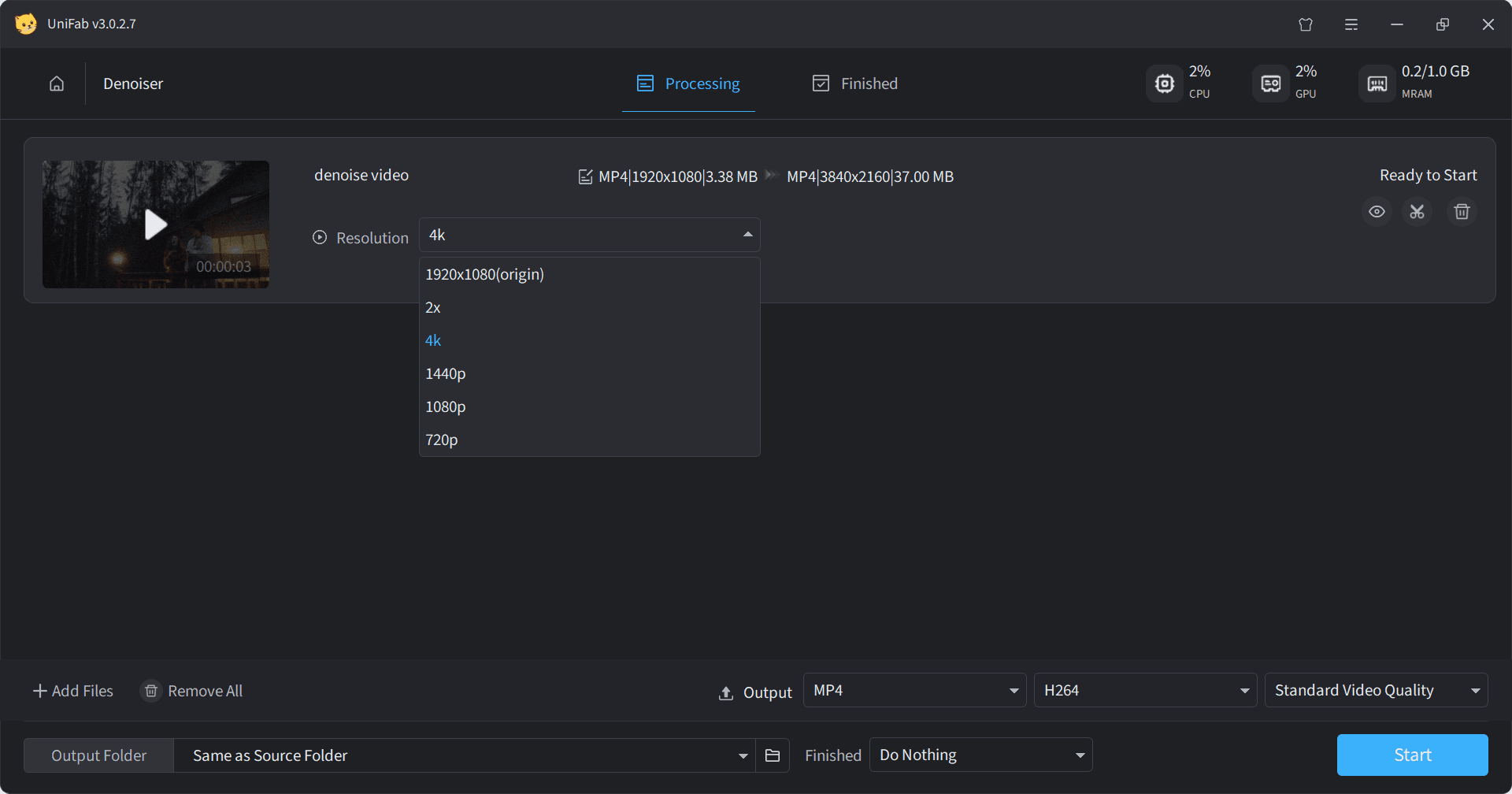Choose 1440p from the resolution list
This screenshot has height=794, width=1512.
click(x=446, y=373)
